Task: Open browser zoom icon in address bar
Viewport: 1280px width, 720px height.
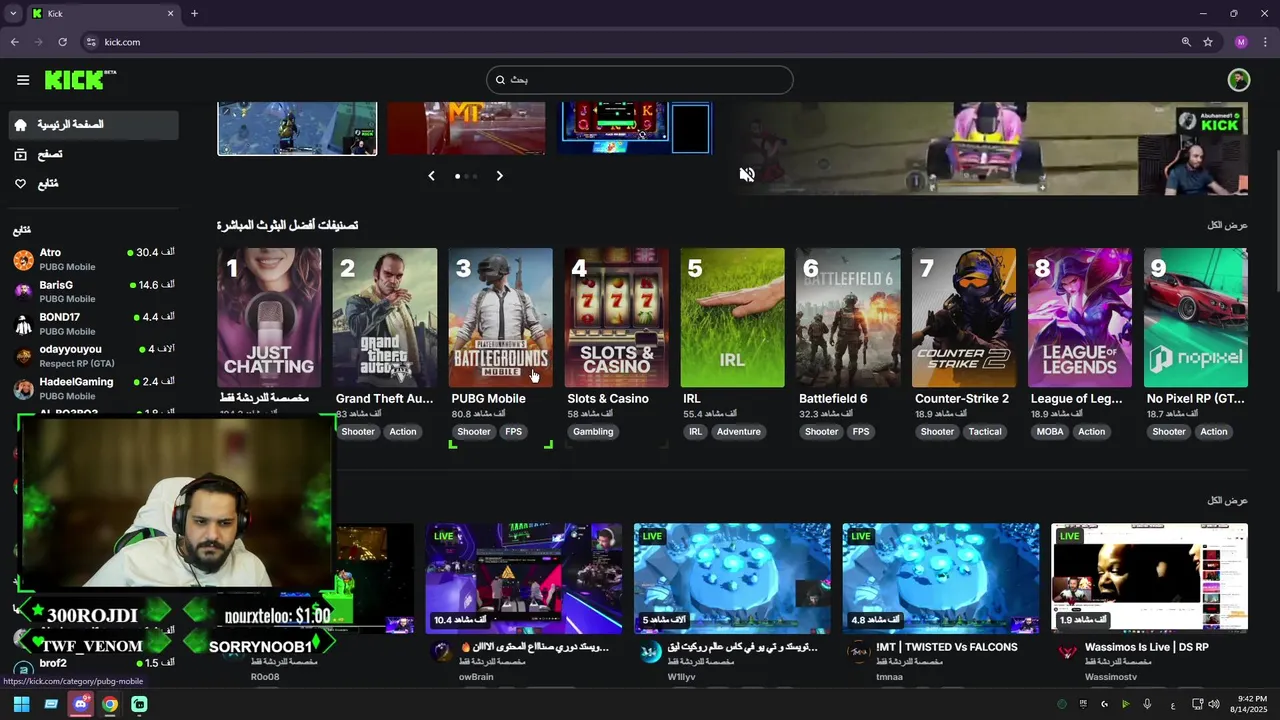Action: point(1186,42)
